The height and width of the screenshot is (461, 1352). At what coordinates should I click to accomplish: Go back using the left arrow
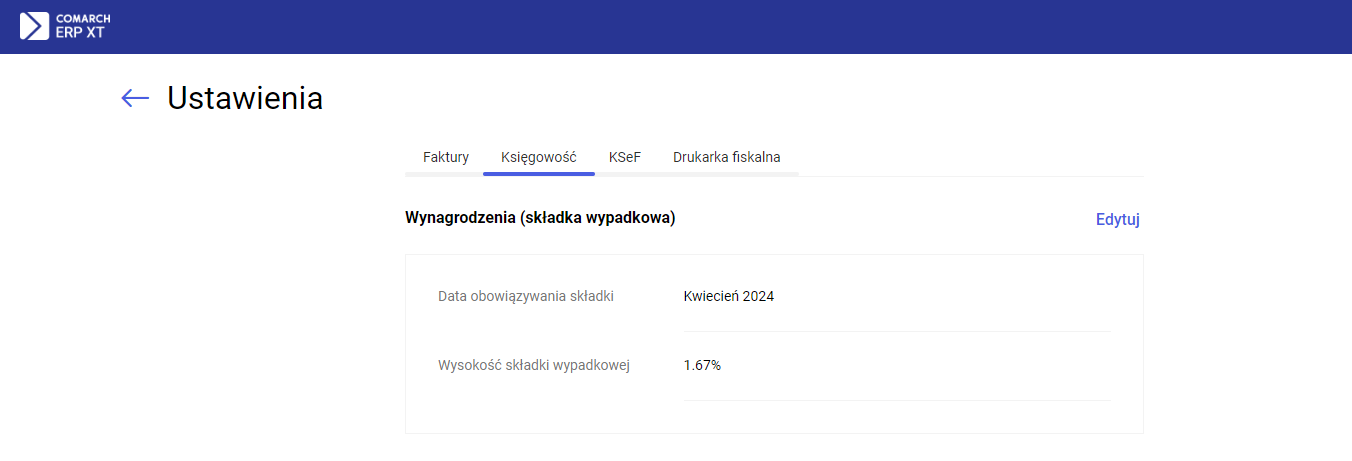tap(135, 97)
